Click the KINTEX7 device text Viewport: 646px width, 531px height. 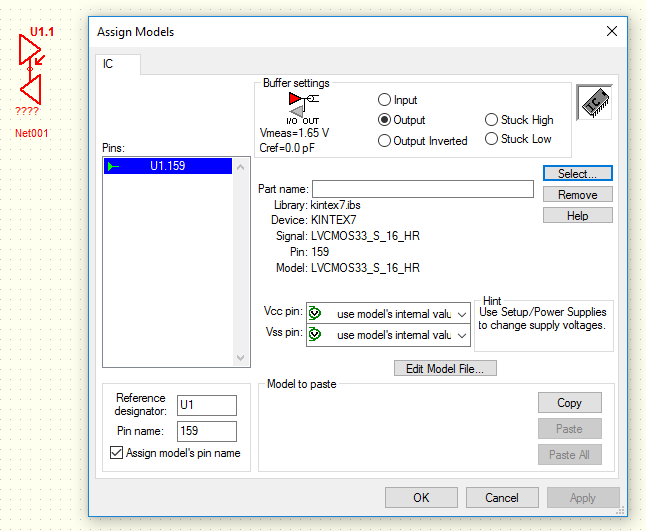[x=333, y=220]
